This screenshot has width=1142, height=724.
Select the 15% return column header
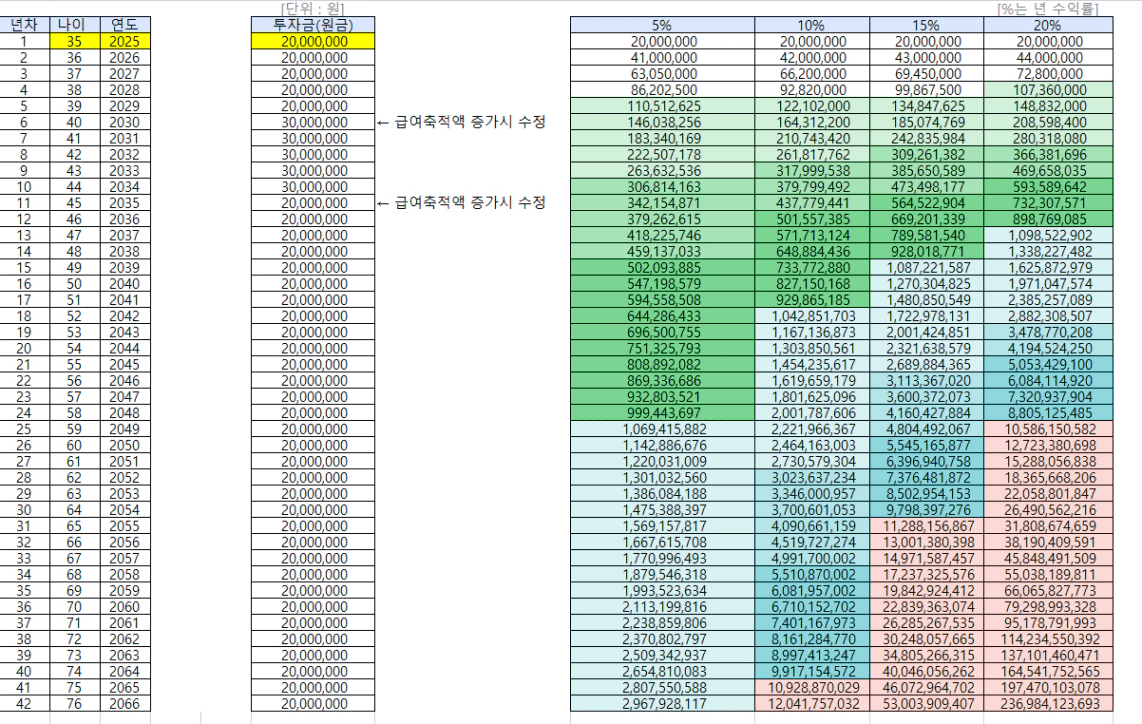click(926, 25)
